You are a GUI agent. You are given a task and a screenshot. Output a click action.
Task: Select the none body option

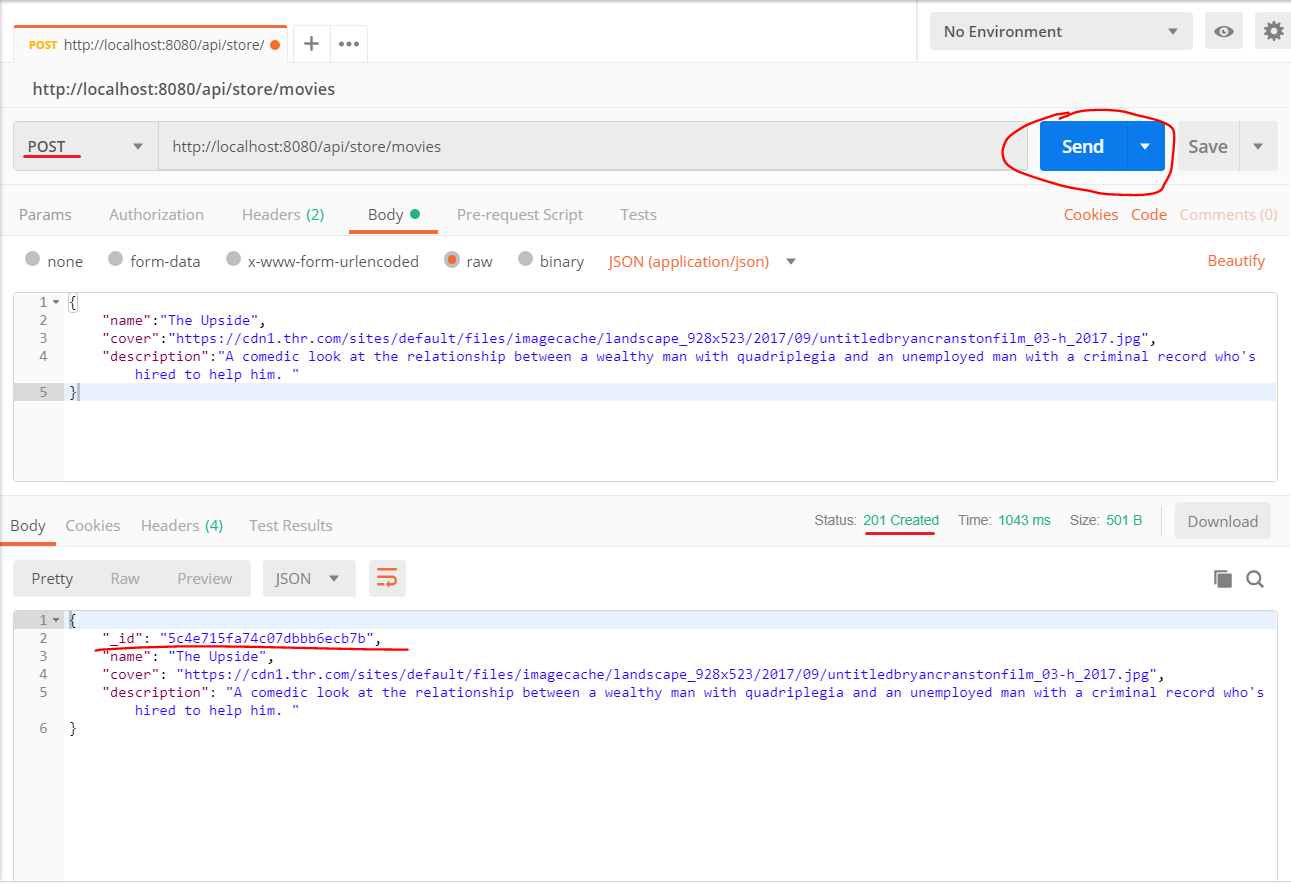(33, 260)
